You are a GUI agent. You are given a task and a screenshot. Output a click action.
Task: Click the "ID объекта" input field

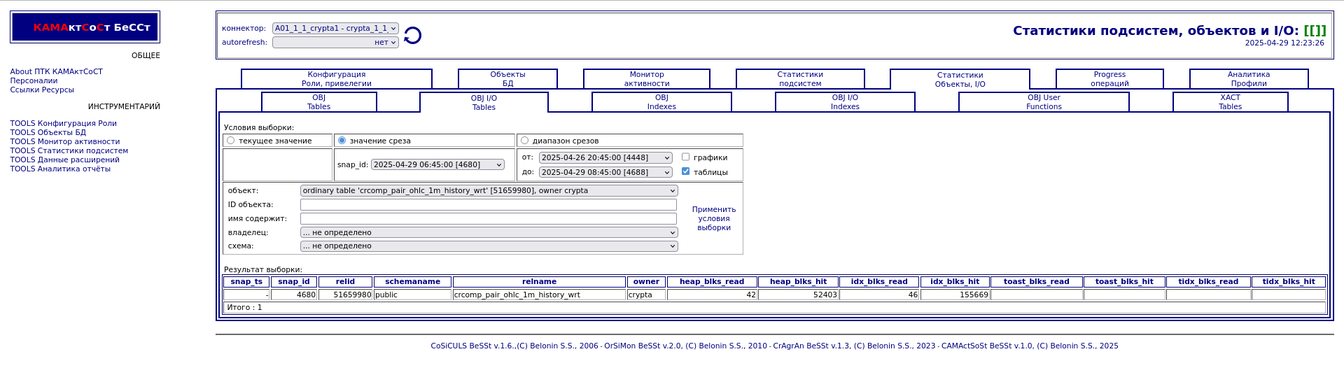(488, 204)
